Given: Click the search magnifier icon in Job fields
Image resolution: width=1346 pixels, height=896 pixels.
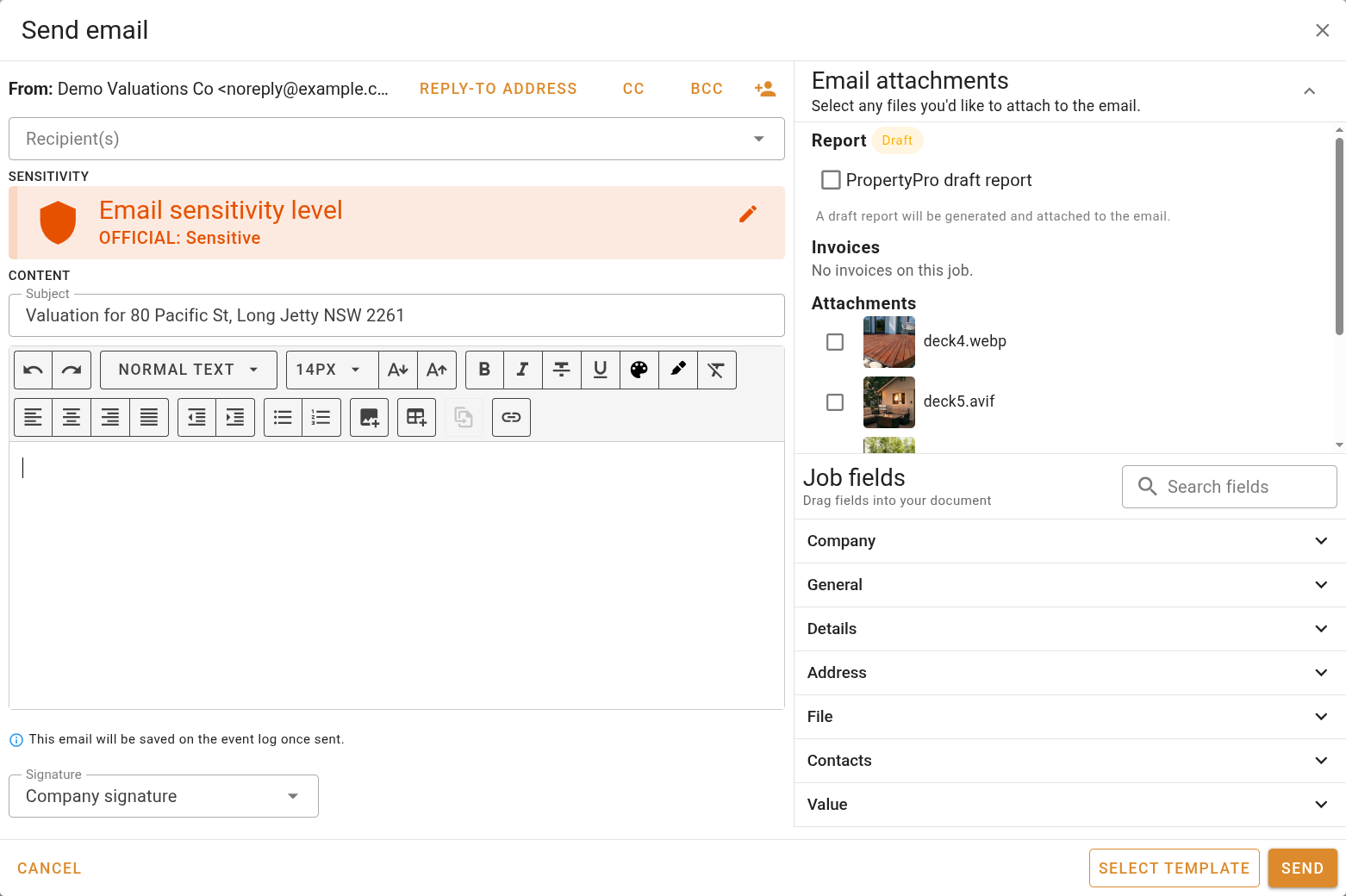Looking at the screenshot, I should tap(1147, 487).
